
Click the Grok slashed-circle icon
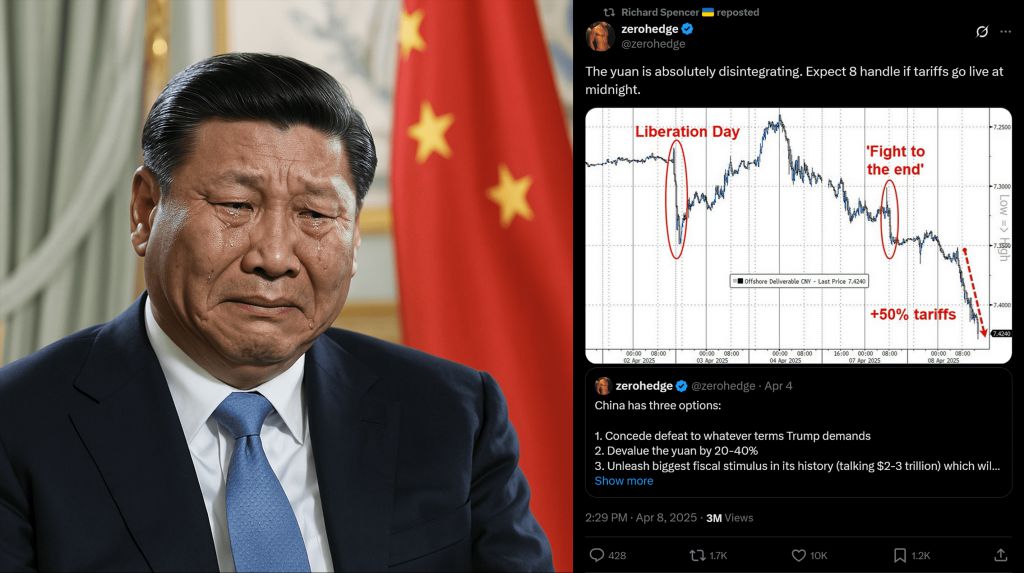(982, 31)
